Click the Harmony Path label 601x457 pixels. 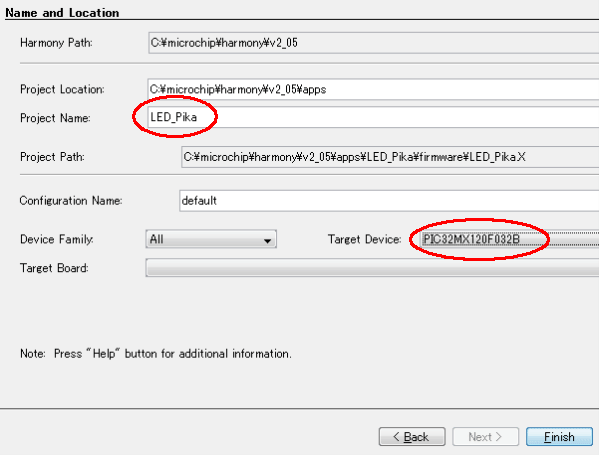(x=55, y=44)
